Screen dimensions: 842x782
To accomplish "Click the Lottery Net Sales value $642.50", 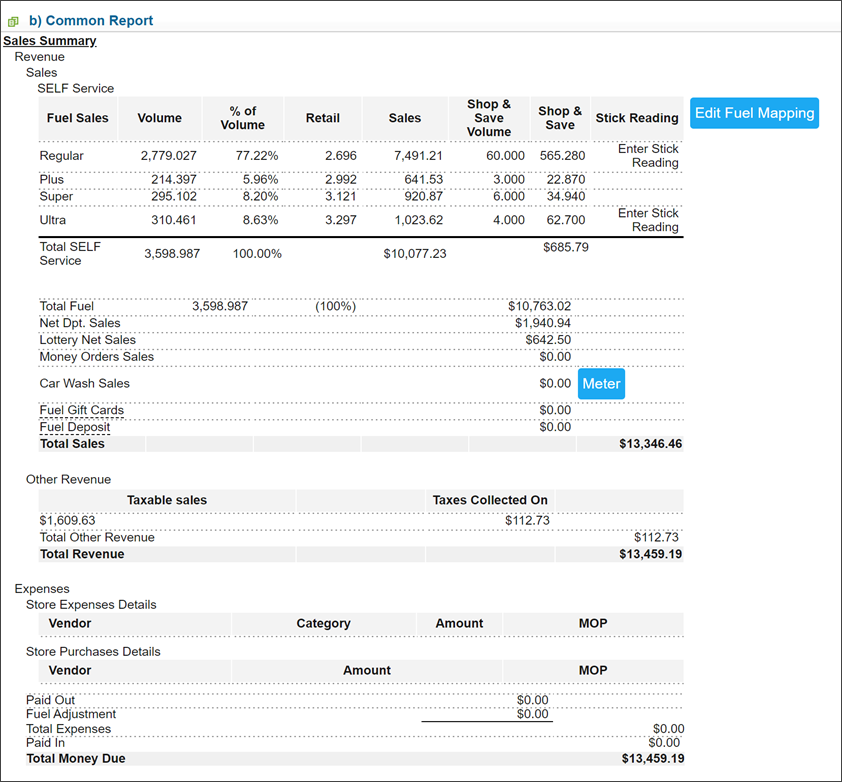I will [x=548, y=340].
